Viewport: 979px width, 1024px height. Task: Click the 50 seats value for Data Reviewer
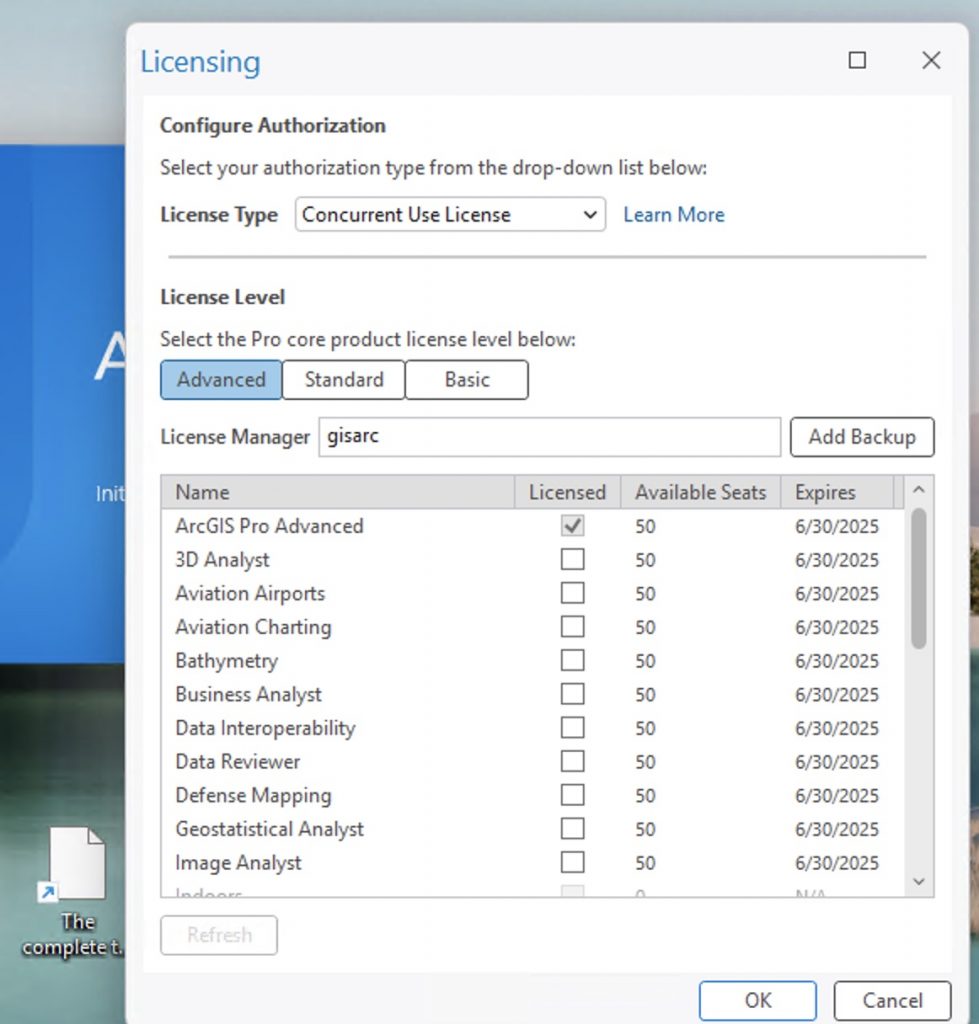(645, 762)
